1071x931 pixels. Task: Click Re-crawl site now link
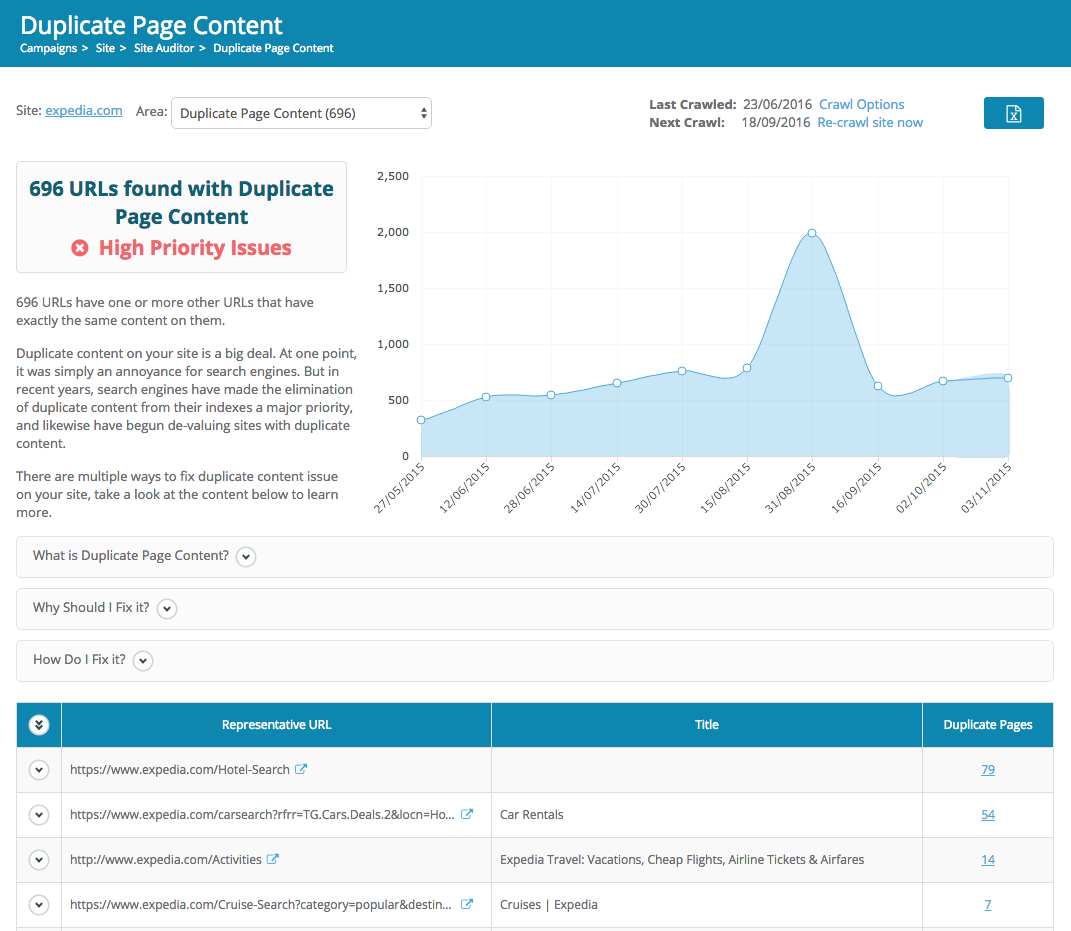tap(870, 122)
